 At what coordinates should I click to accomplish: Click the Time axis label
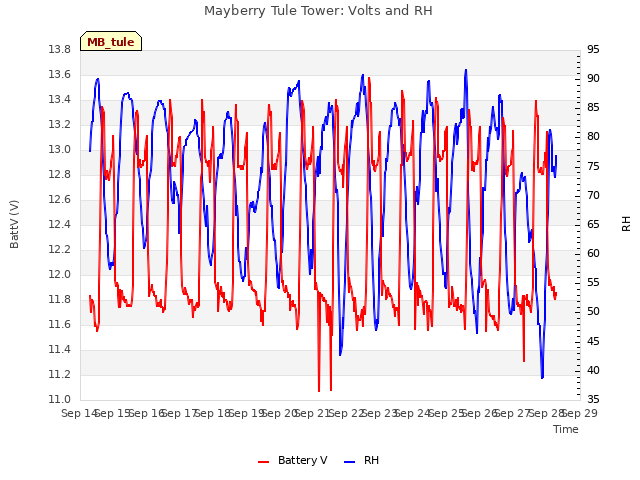point(566,429)
